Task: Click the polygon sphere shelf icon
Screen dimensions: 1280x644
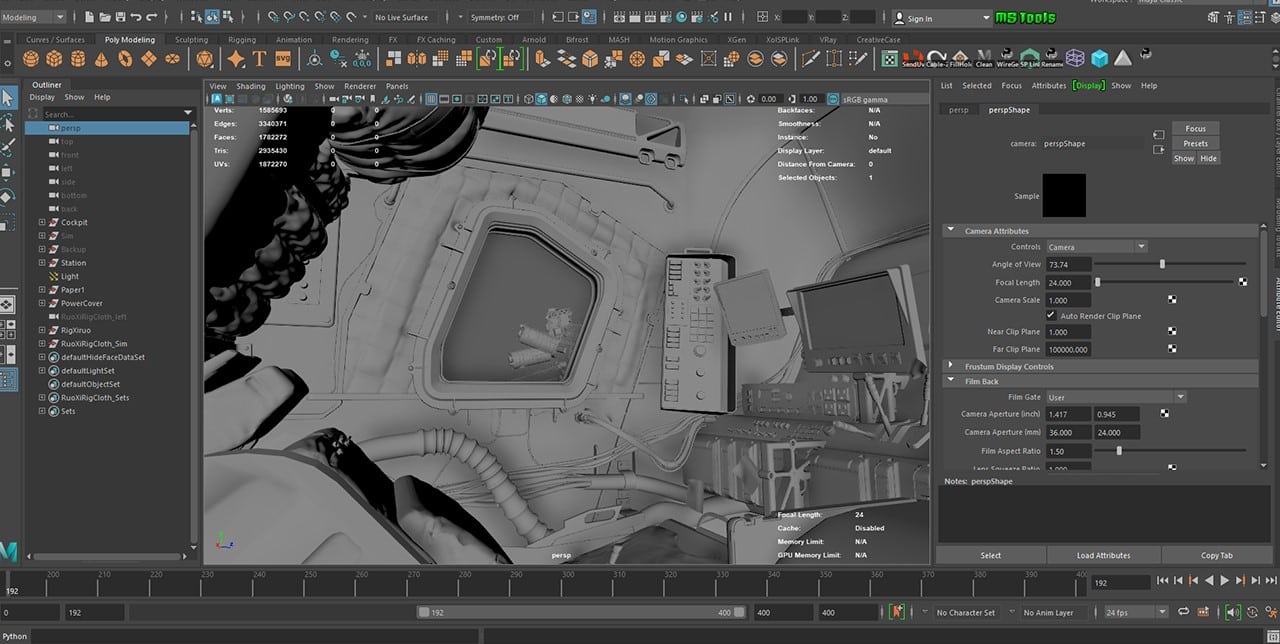Action: click(x=32, y=59)
